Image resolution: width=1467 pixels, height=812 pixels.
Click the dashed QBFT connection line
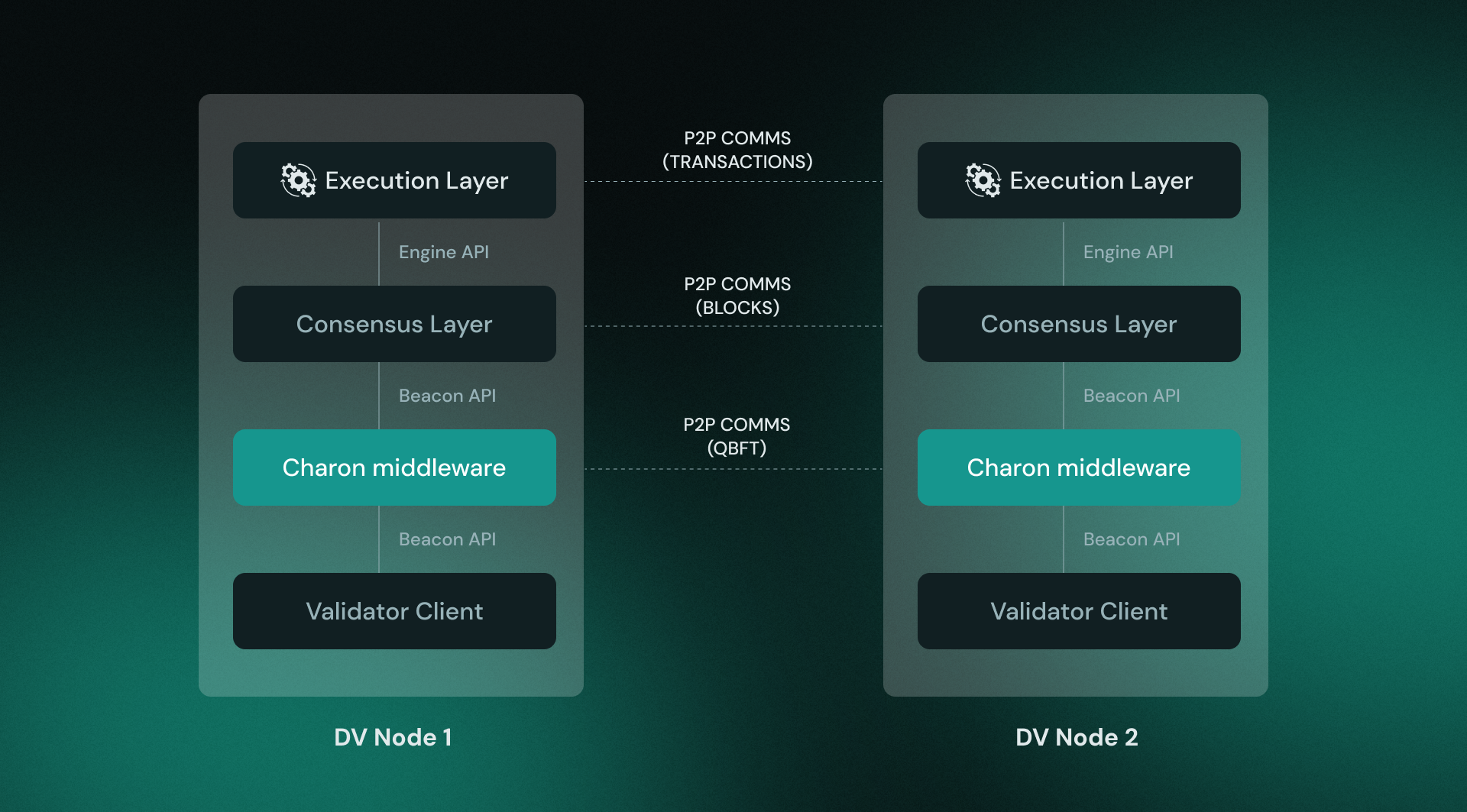(x=737, y=467)
